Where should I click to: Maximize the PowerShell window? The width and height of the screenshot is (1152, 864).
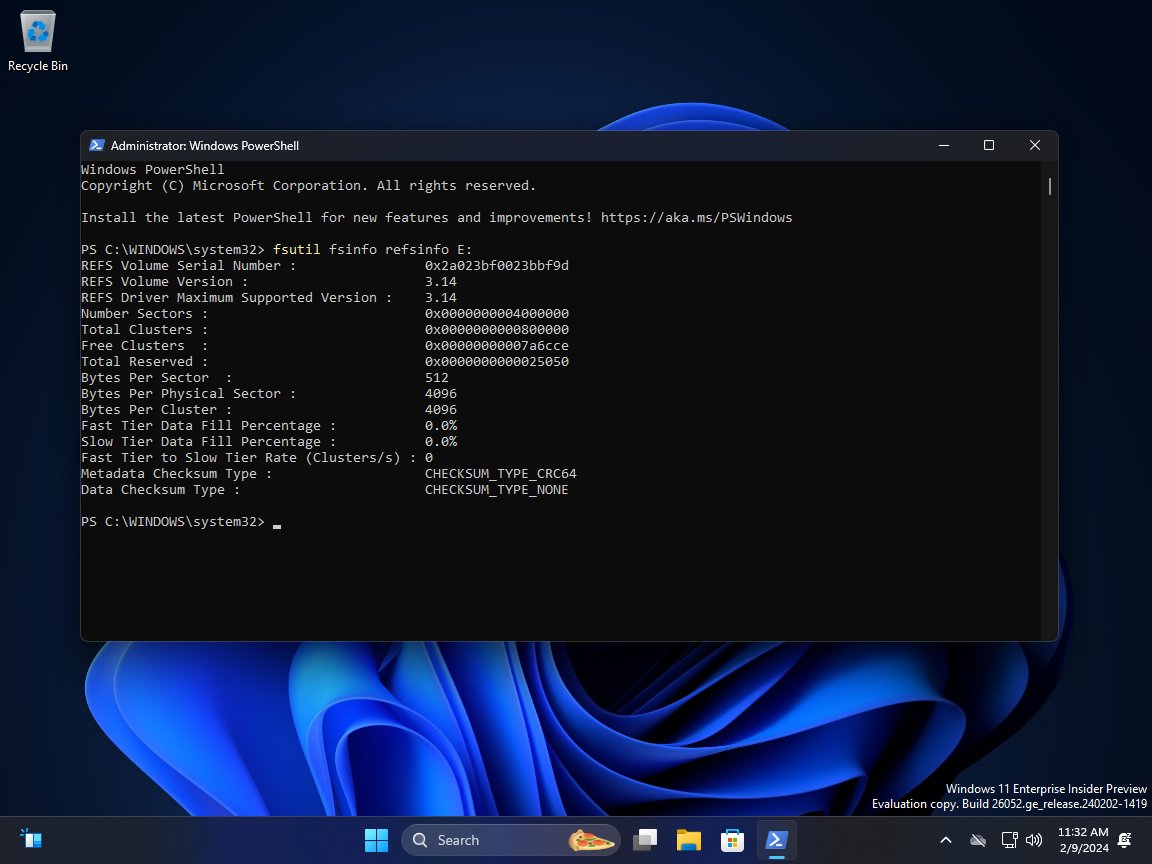coord(989,145)
